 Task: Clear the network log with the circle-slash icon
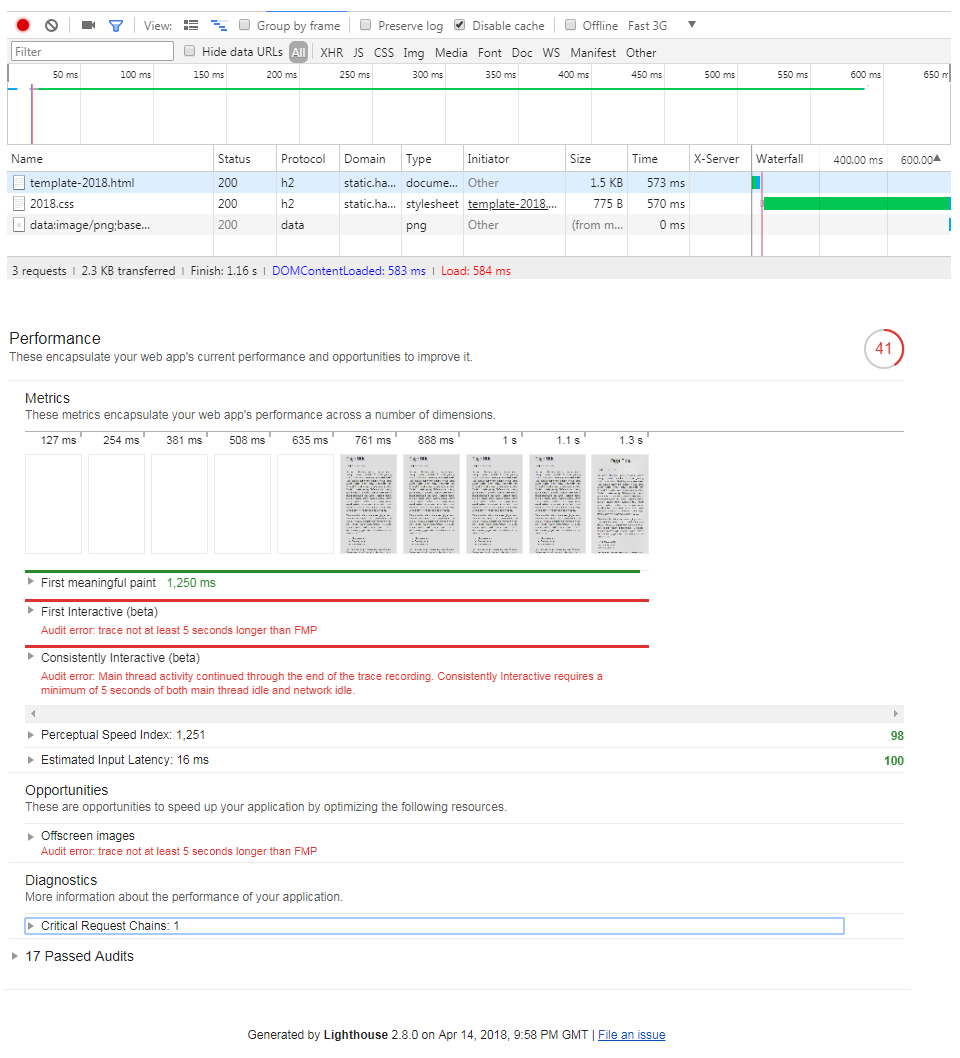coord(51,26)
